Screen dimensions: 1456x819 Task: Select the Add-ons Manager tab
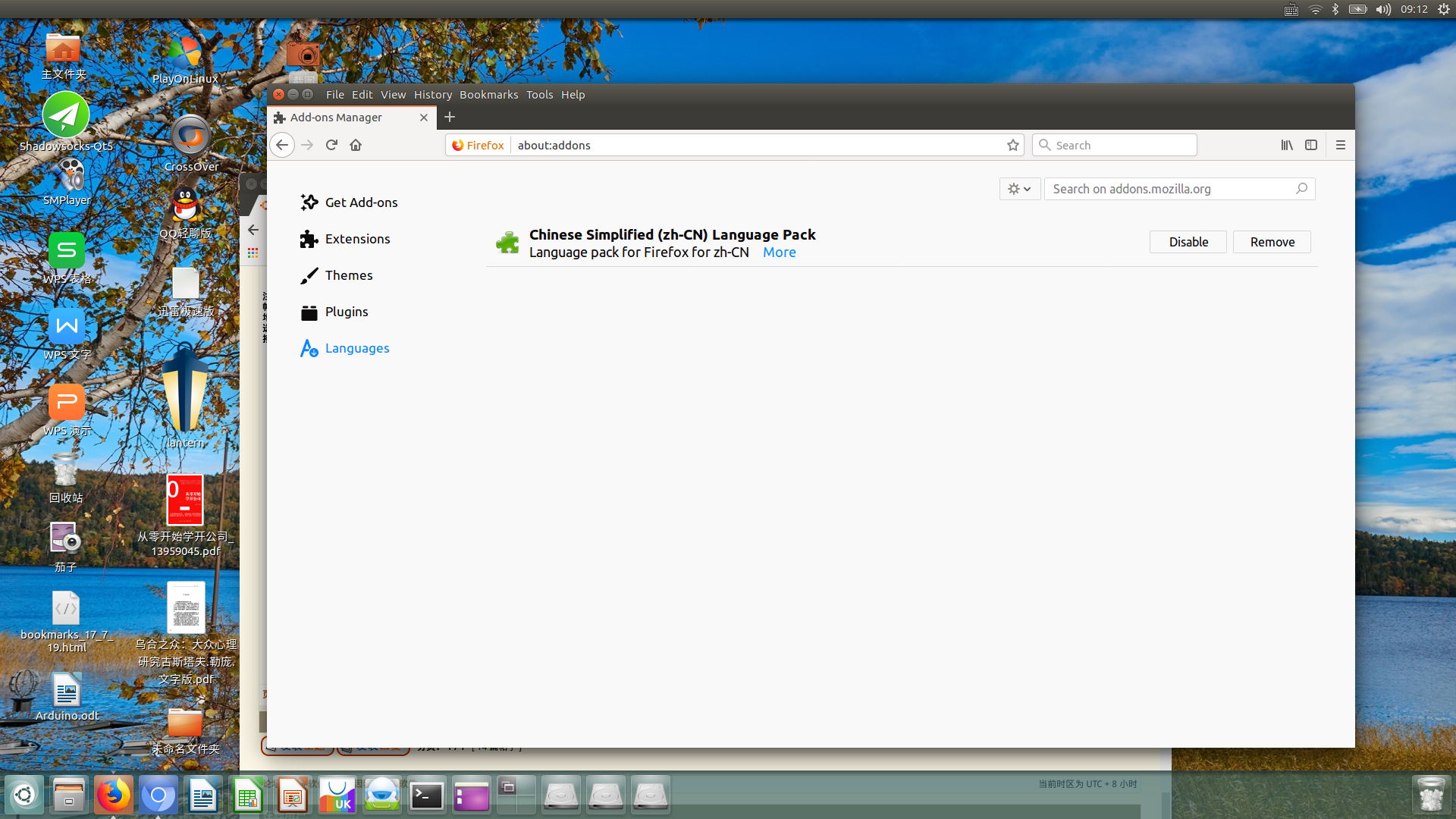coord(352,118)
